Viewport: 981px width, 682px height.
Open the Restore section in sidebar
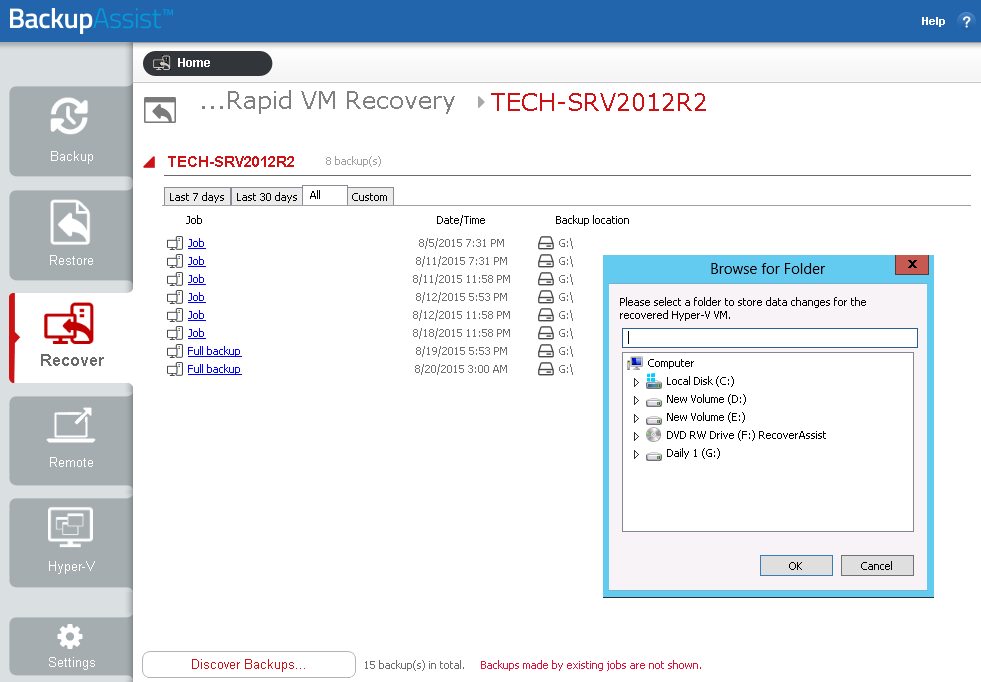(71, 235)
